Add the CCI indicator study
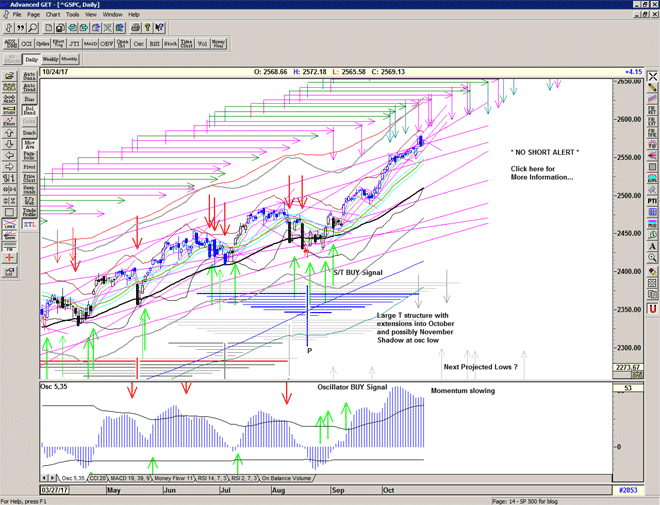660x505 pixels. point(27,44)
